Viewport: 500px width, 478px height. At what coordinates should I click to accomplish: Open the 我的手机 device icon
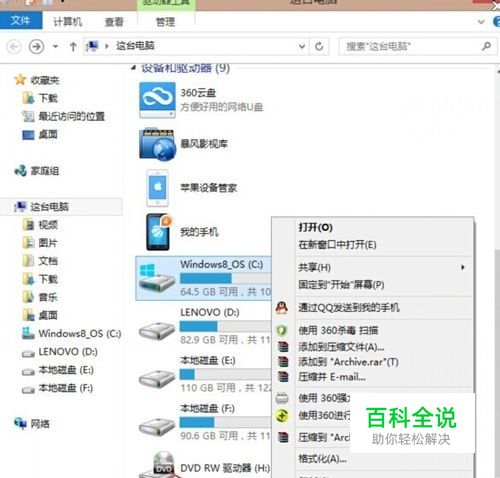158,232
